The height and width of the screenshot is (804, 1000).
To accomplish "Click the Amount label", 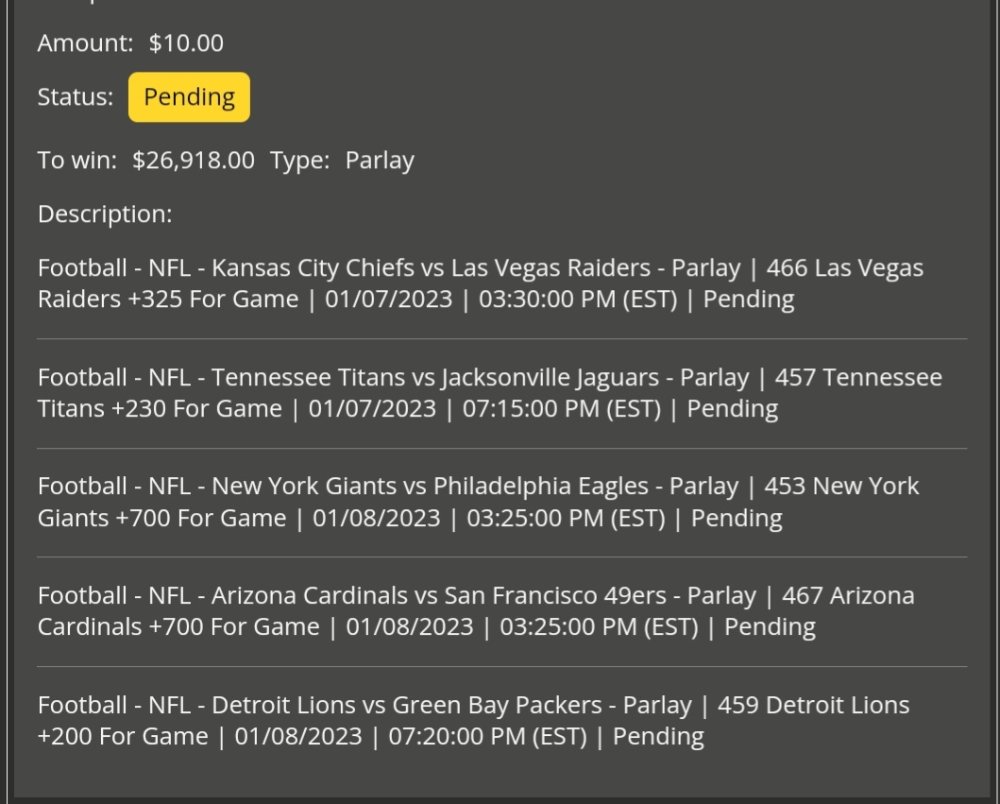I will (85, 43).
